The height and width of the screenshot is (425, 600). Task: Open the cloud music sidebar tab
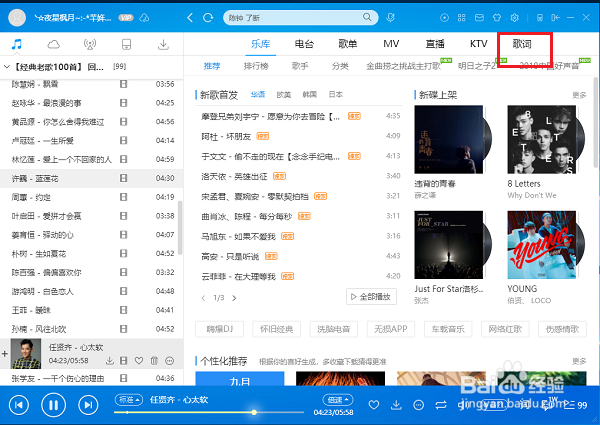coord(54,45)
